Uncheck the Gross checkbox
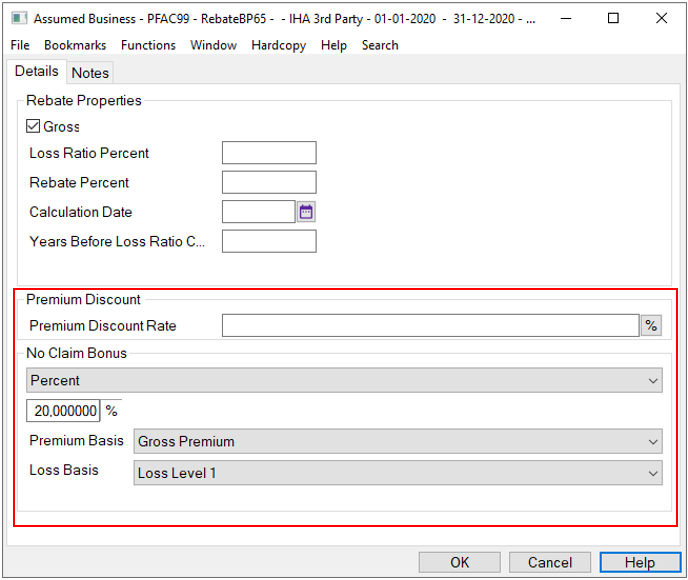 coord(33,127)
